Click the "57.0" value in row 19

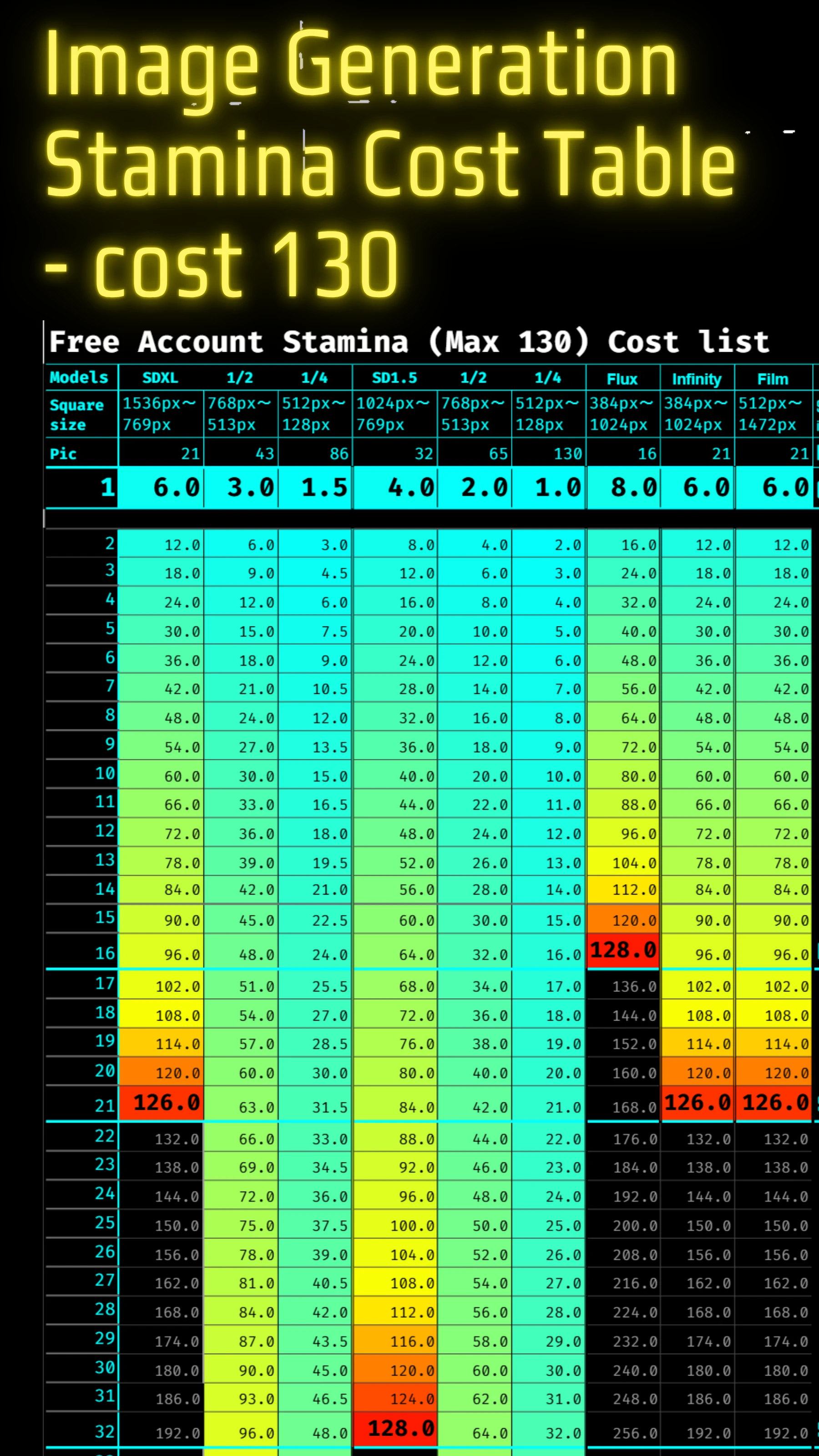tap(257, 1044)
